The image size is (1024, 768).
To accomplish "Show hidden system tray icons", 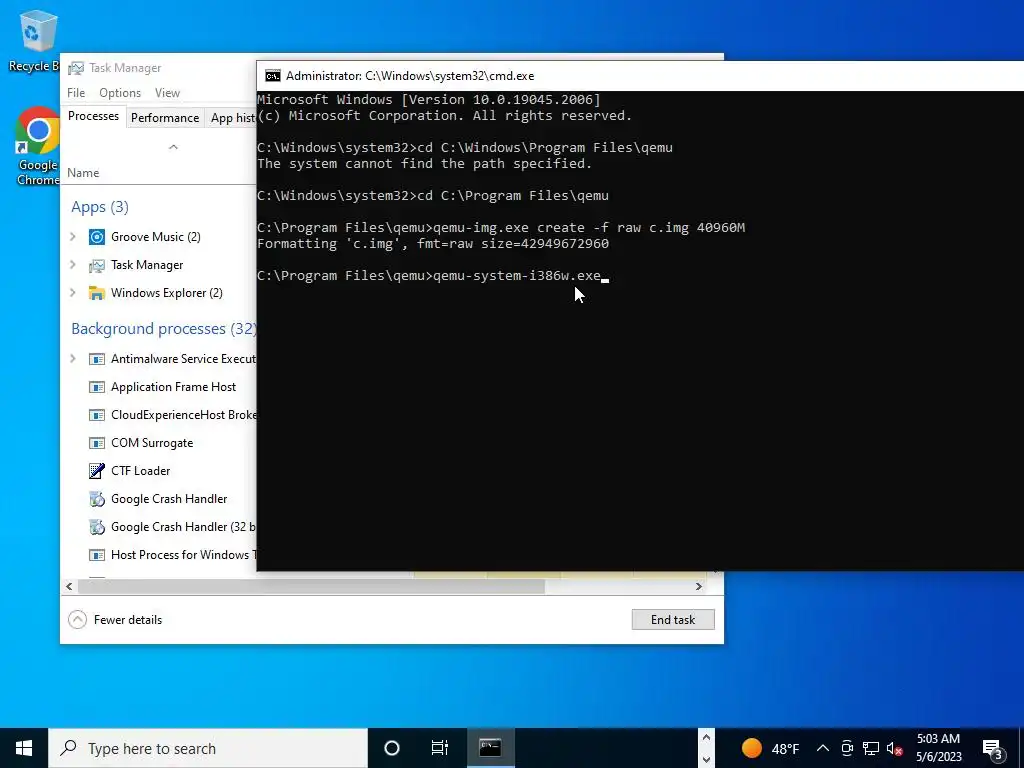I will tap(823, 748).
